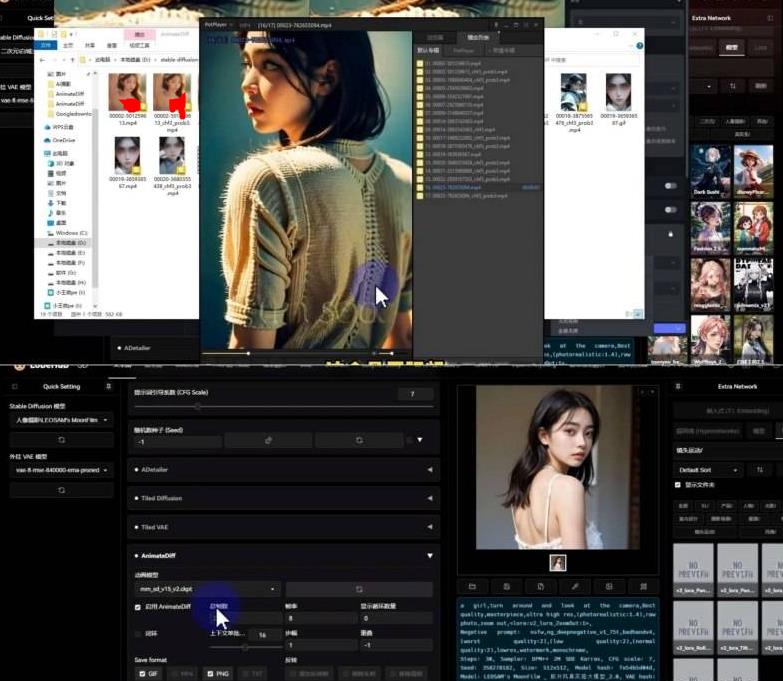
Task: Click the Home tab in Explorer ribbon
Action: tap(68, 45)
